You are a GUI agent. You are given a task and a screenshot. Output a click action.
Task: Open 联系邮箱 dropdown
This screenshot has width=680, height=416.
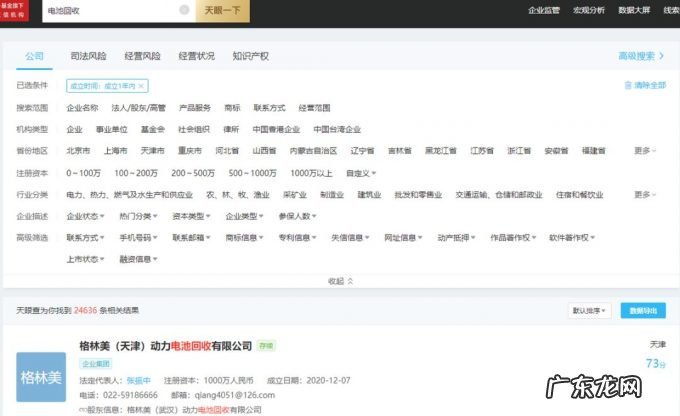click(x=191, y=237)
